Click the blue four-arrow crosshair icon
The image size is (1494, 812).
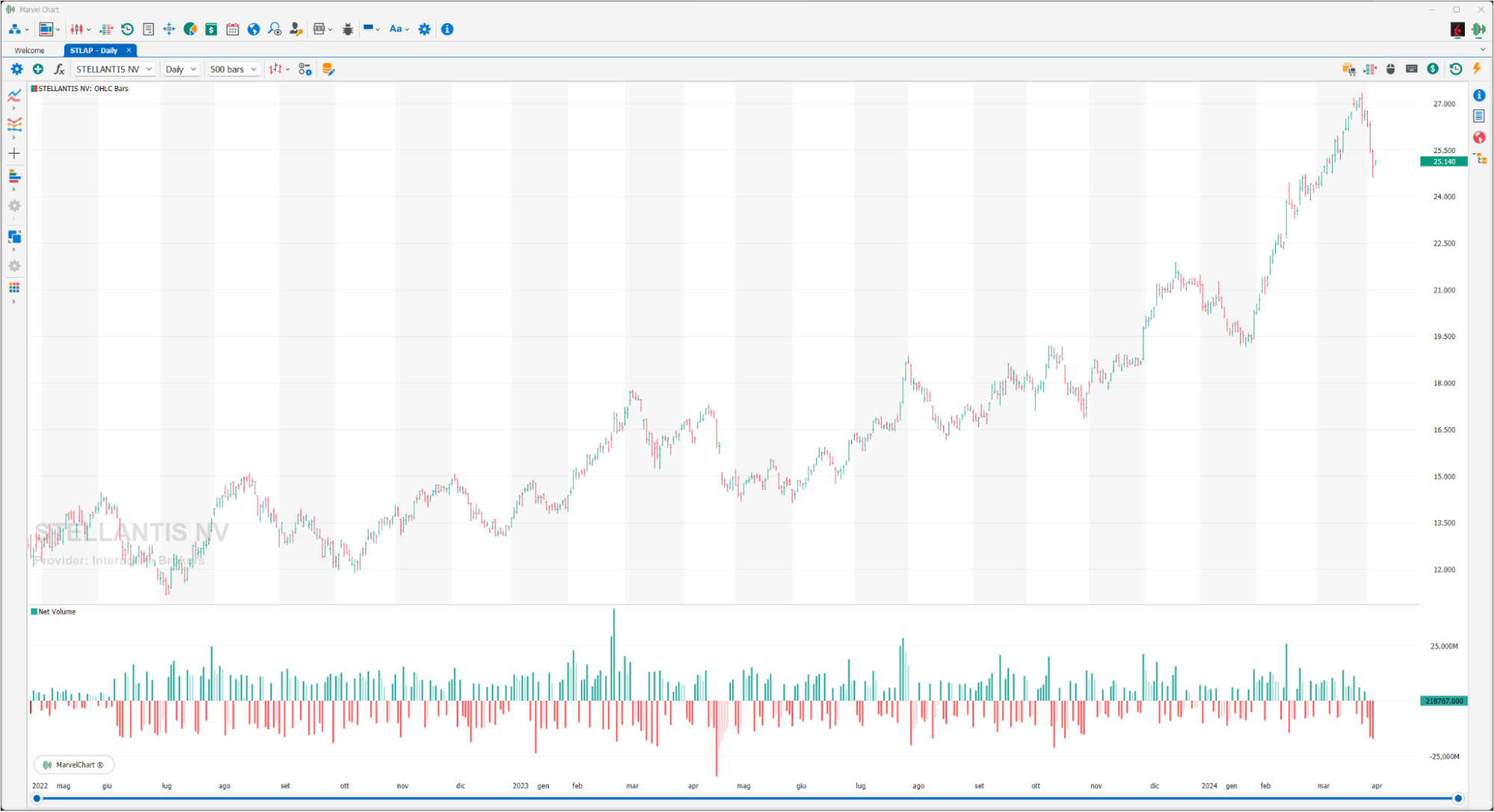(x=169, y=29)
